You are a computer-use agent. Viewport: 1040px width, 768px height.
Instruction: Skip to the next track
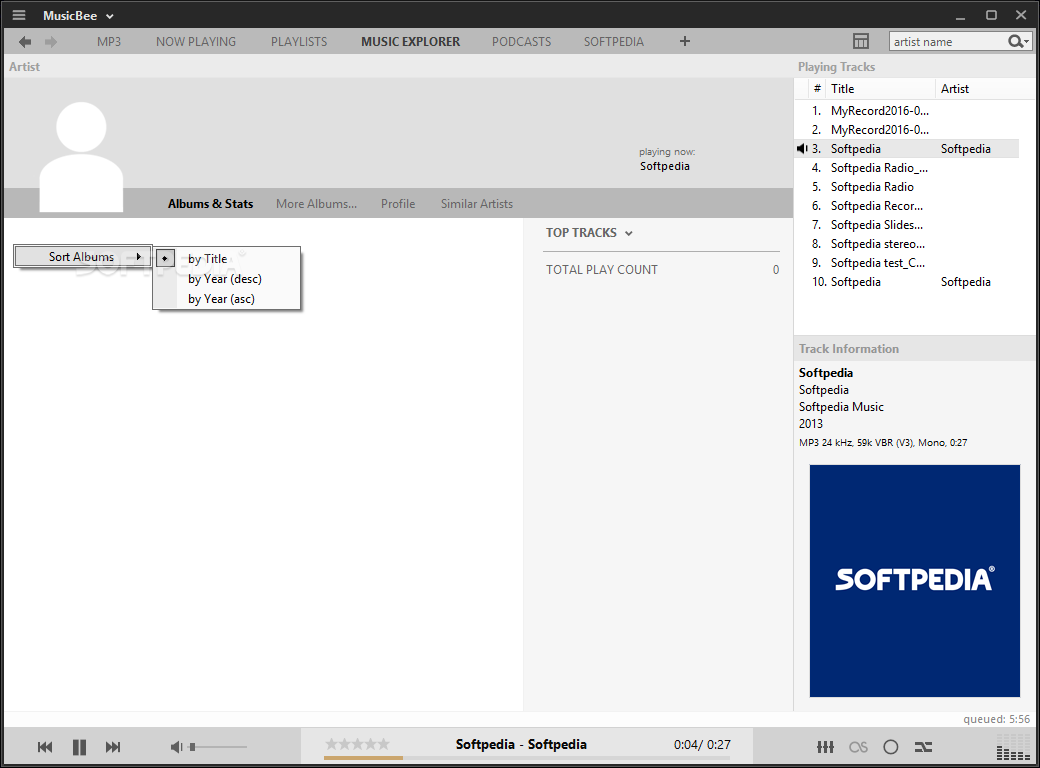tap(113, 747)
